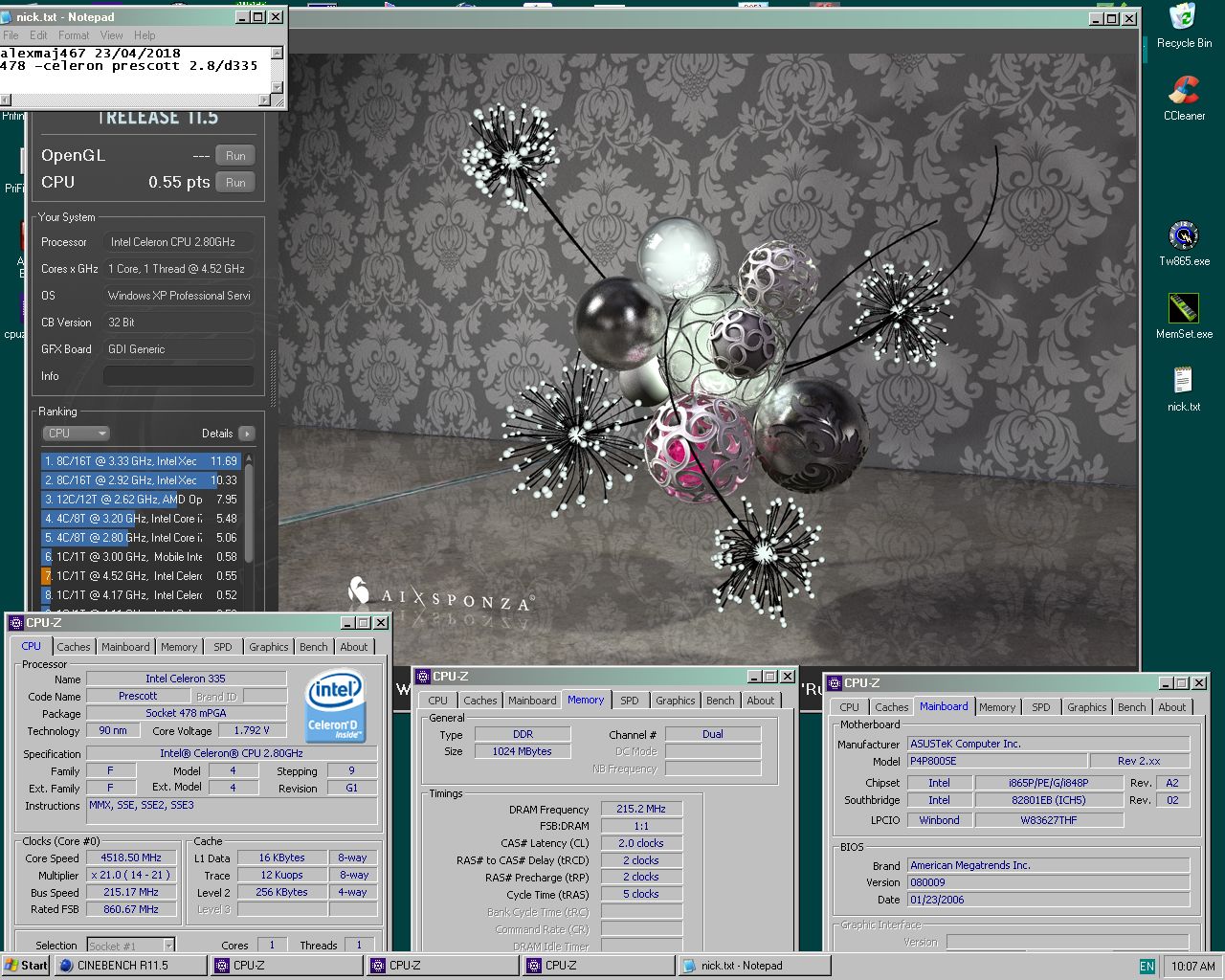Image resolution: width=1225 pixels, height=980 pixels.
Task: Click CAS# Latency value 2.0 clocks
Action: pyautogui.click(x=641, y=844)
